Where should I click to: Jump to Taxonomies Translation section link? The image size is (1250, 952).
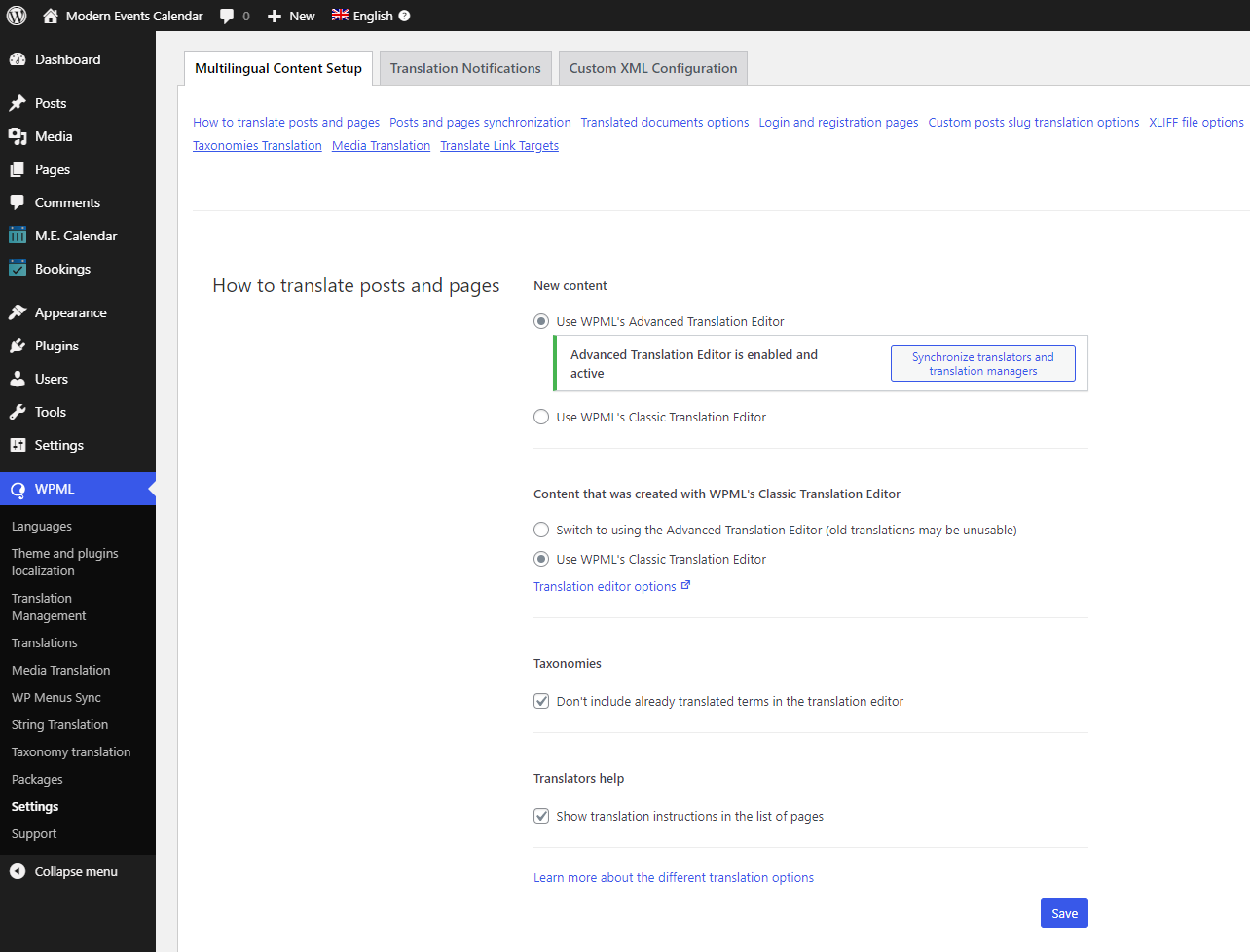point(257,146)
